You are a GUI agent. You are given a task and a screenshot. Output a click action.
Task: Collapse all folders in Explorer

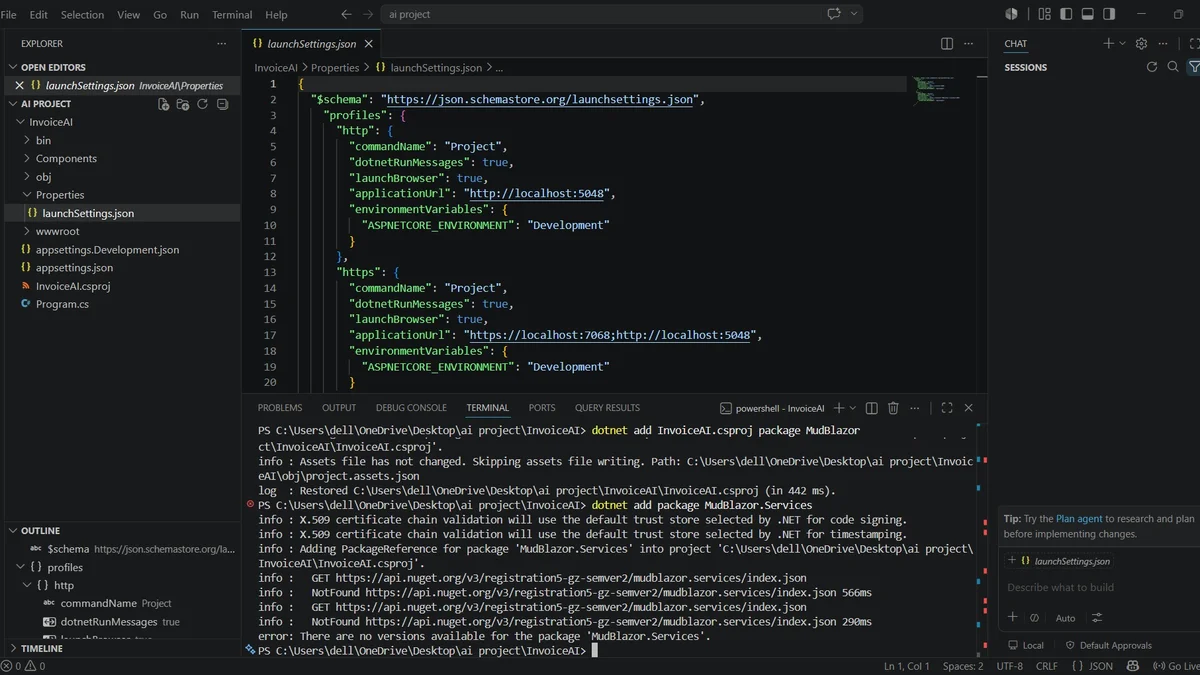pos(222,104)
